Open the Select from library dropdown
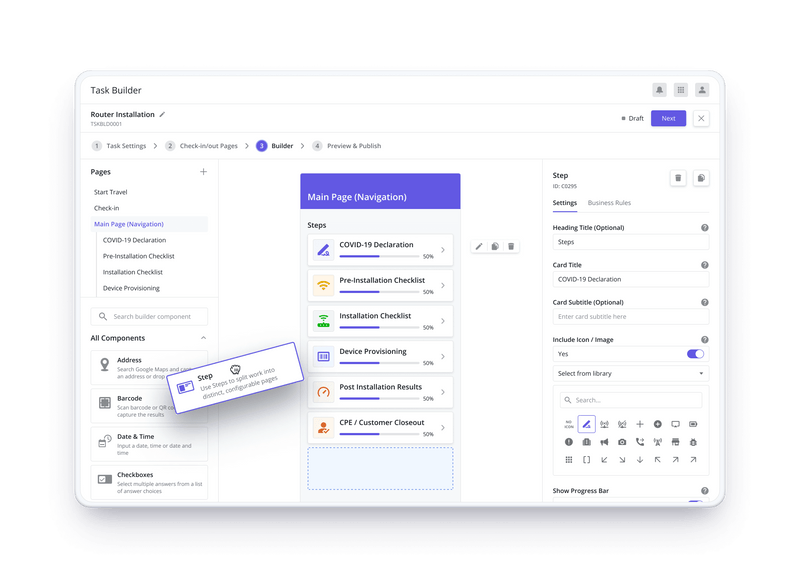The width and height of the screenshot is (800, 578). (631, 373)
